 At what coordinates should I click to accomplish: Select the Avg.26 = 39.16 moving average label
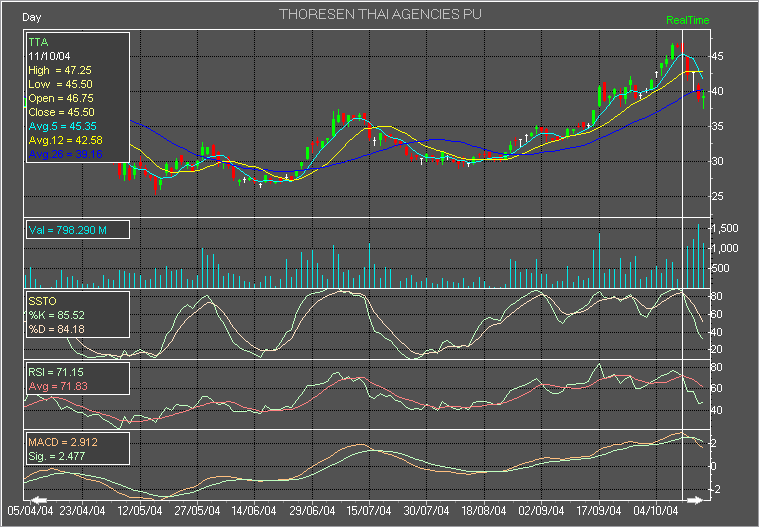pyautogui.click(x=65, y=155)
